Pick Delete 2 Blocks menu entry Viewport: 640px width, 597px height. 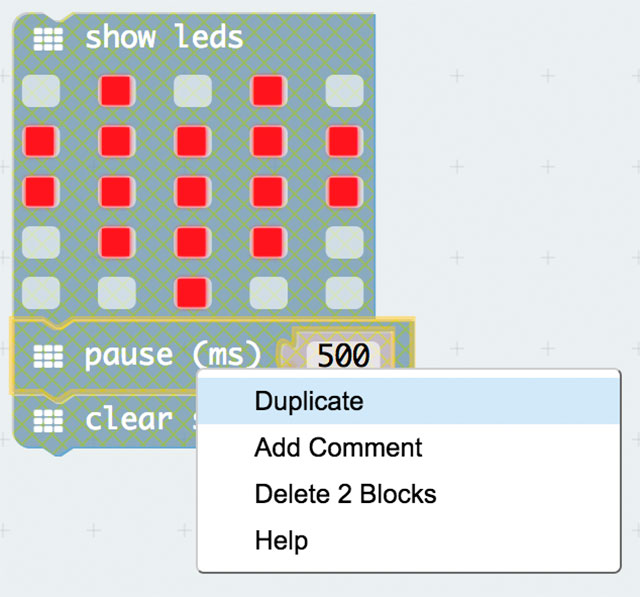click(345, 494)
